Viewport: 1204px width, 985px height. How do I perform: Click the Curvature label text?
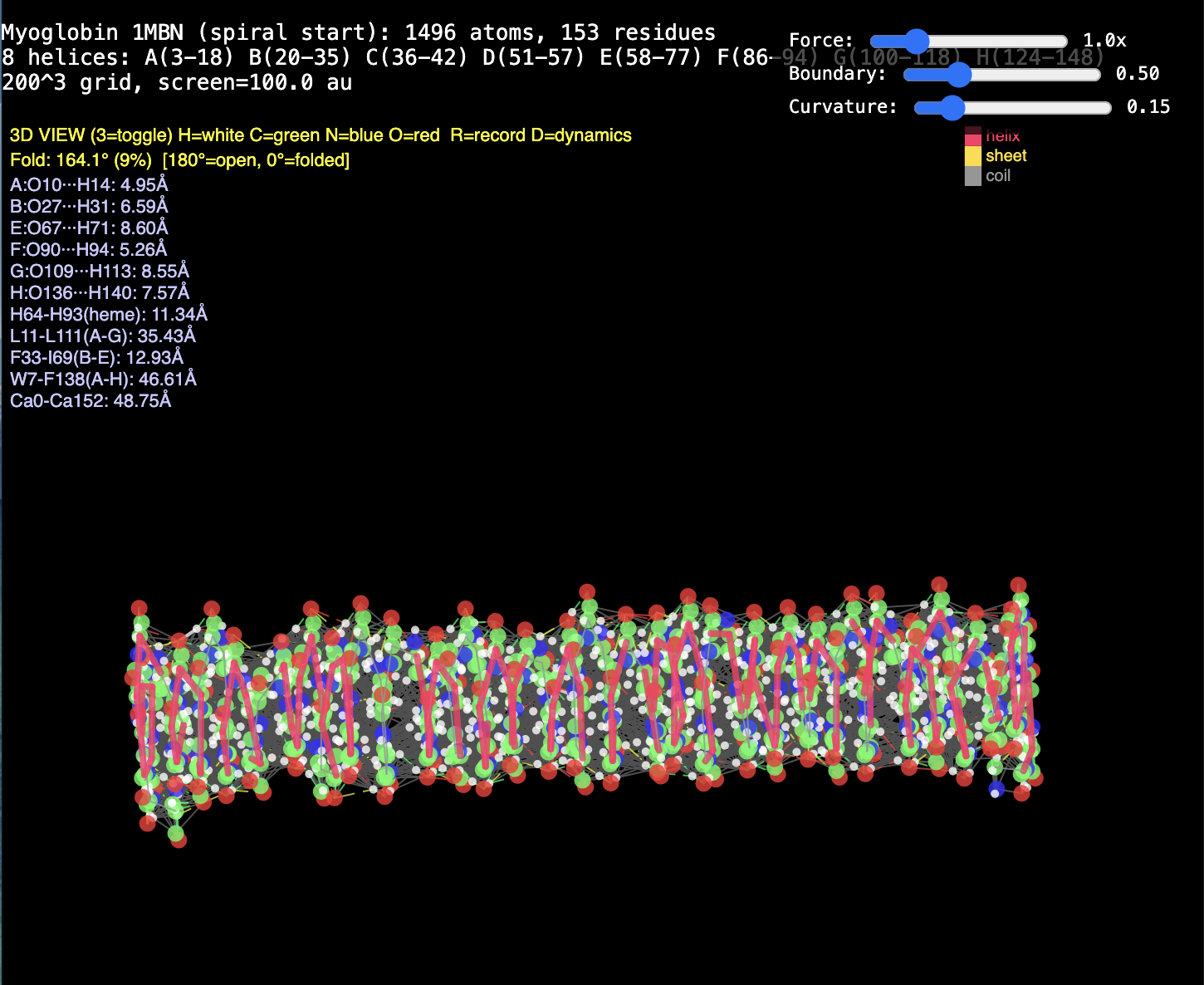point(842,107)
